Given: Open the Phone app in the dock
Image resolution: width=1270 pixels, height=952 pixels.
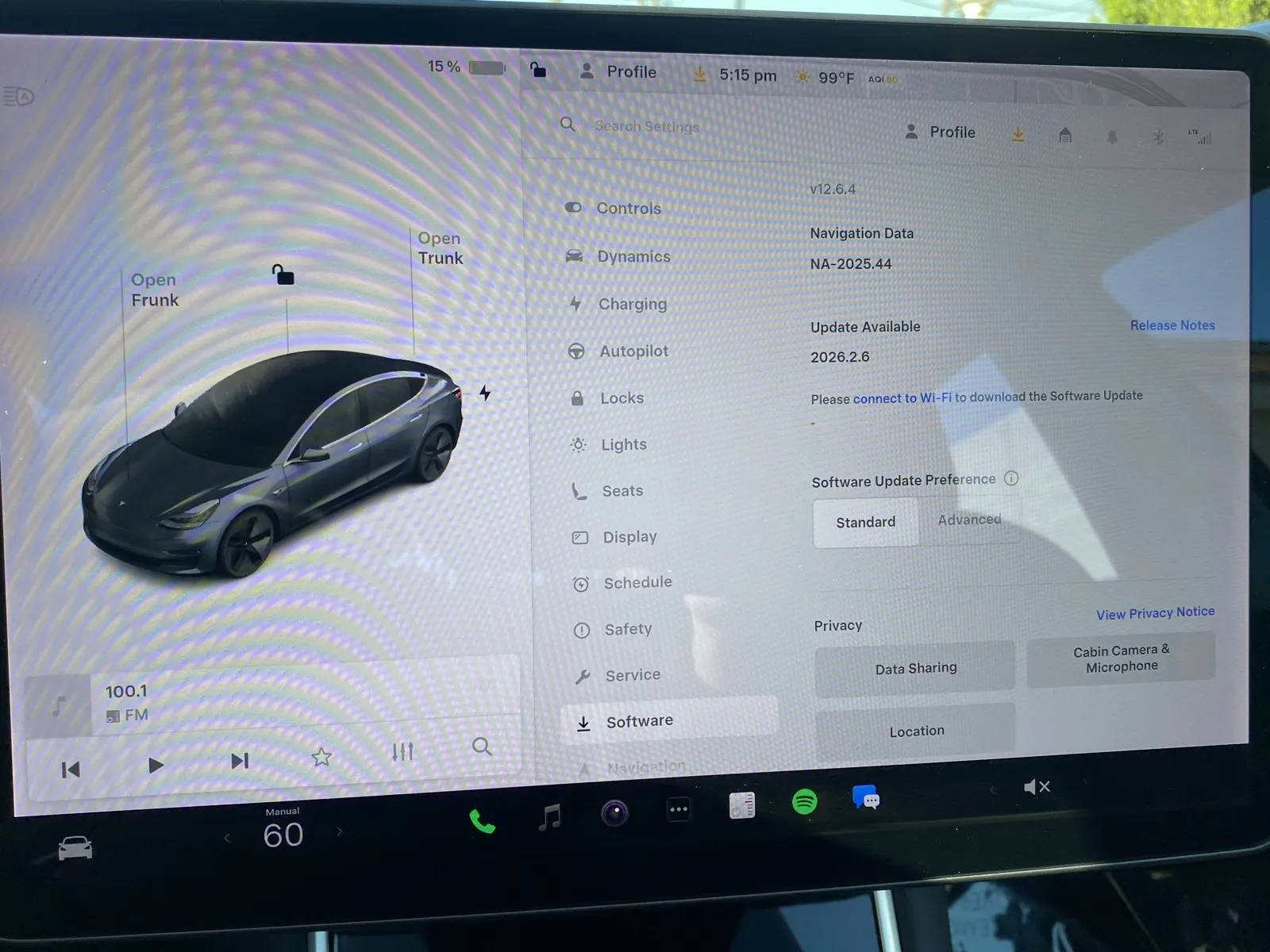Looking at the screenshot, I should 482,822.
